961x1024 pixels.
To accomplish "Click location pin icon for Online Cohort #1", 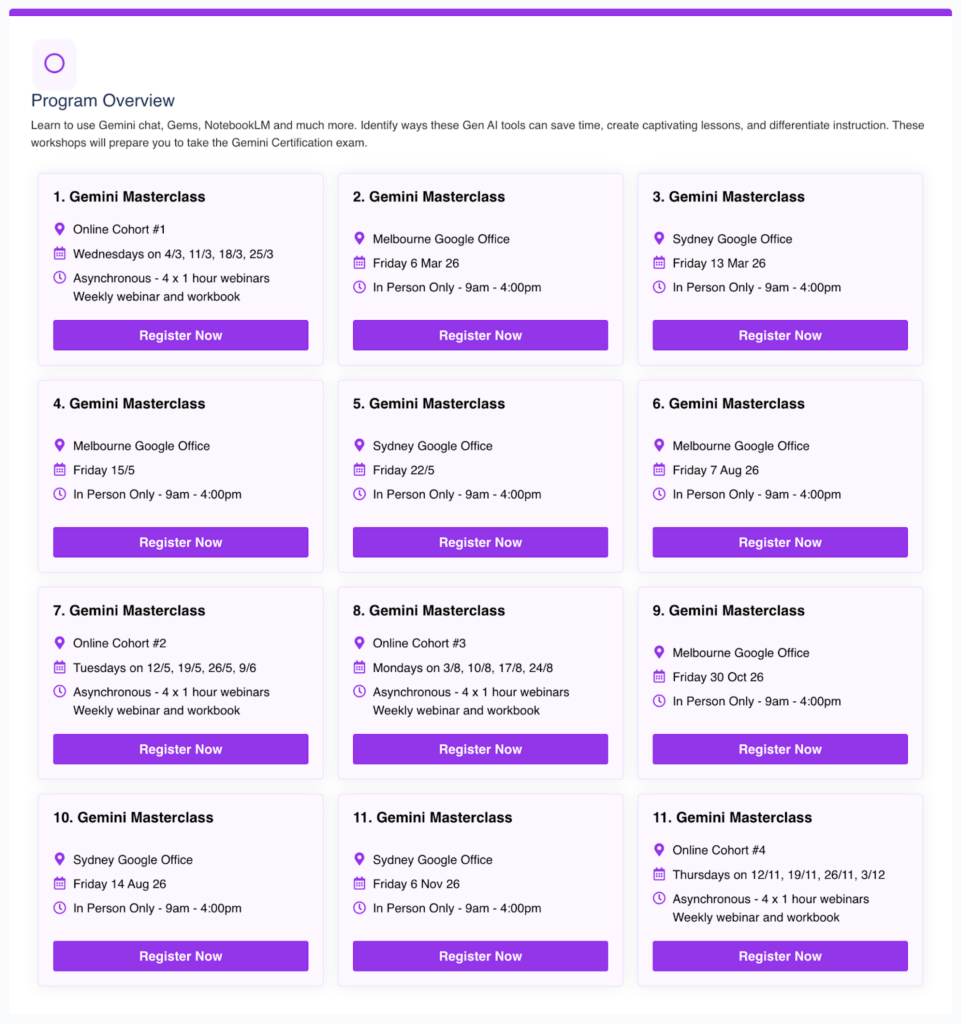I will 59,229.
